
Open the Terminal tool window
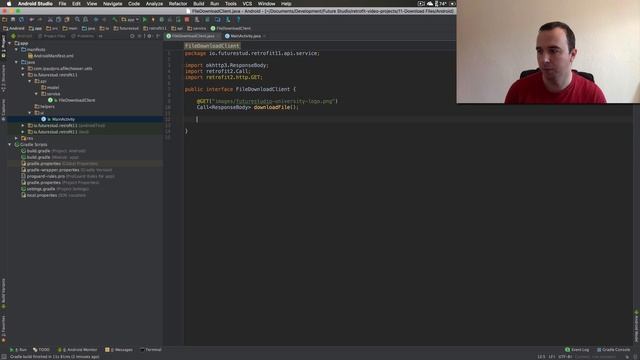[x=151, y=350]
